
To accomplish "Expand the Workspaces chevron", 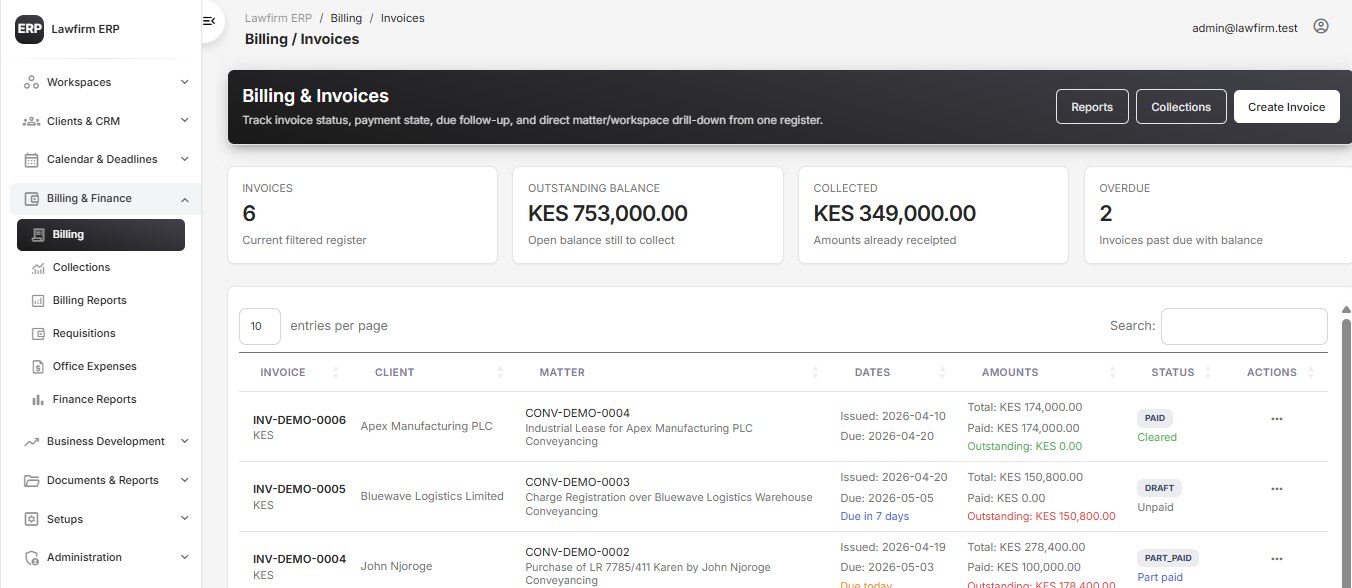I will (x=184, y=82).
